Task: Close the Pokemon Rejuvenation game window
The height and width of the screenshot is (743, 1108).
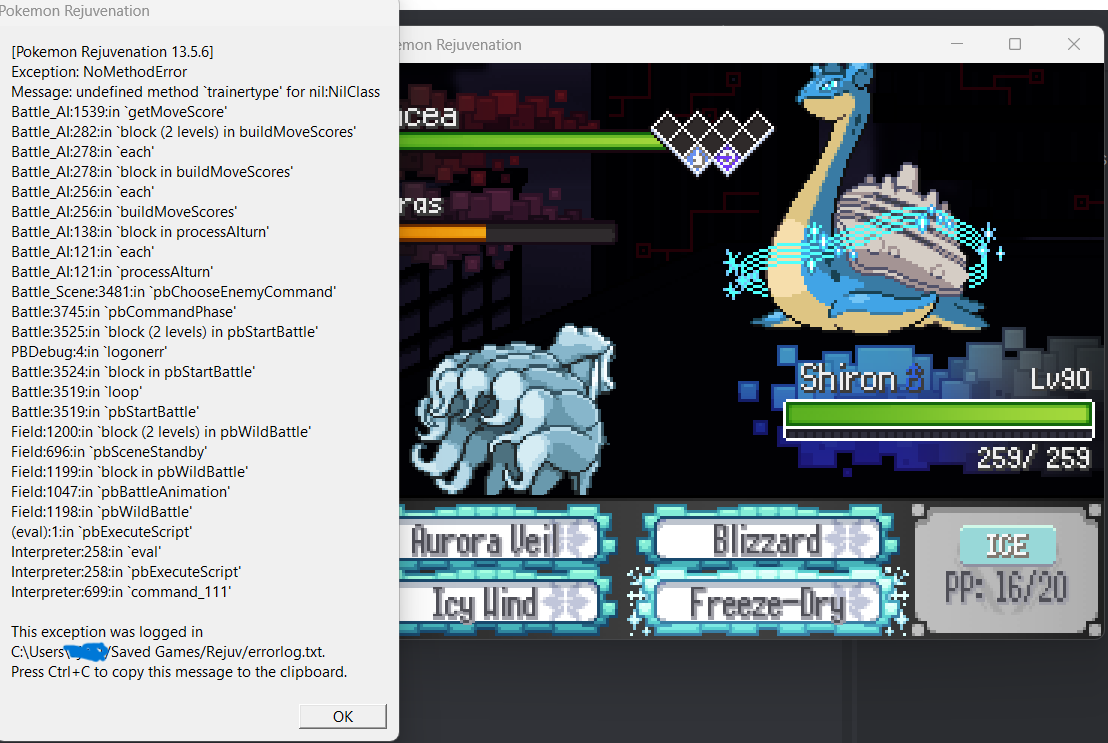Action: pos(1073,44)
